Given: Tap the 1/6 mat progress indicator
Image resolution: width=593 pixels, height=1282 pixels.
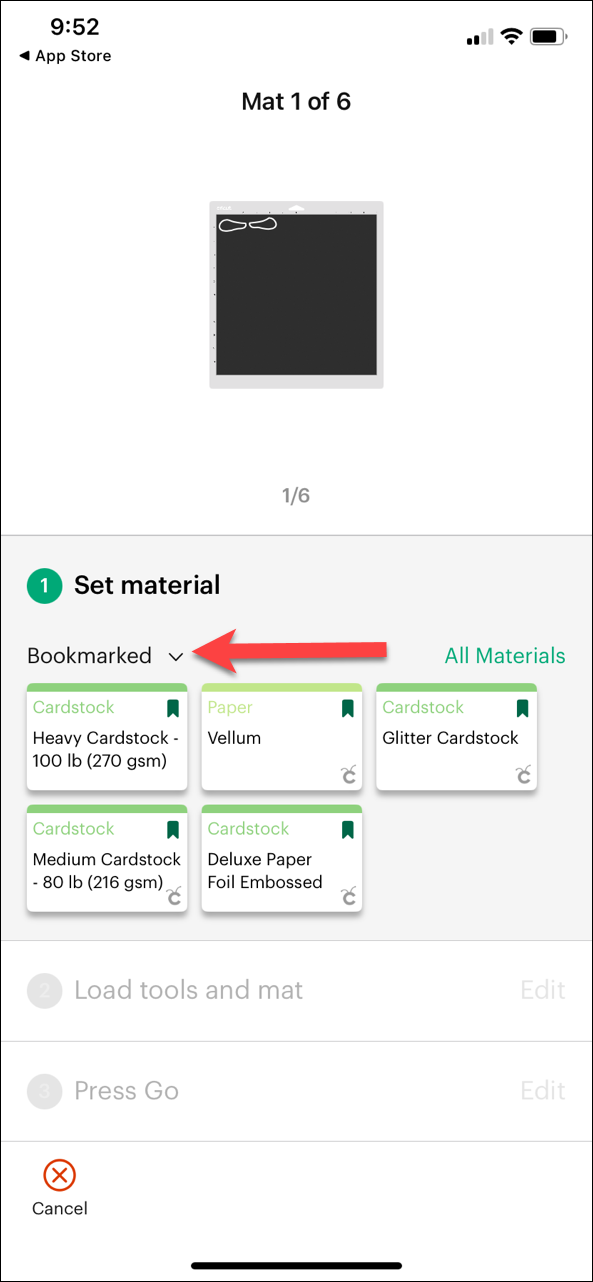Looking at the screenshot, I should pos(296,494).
